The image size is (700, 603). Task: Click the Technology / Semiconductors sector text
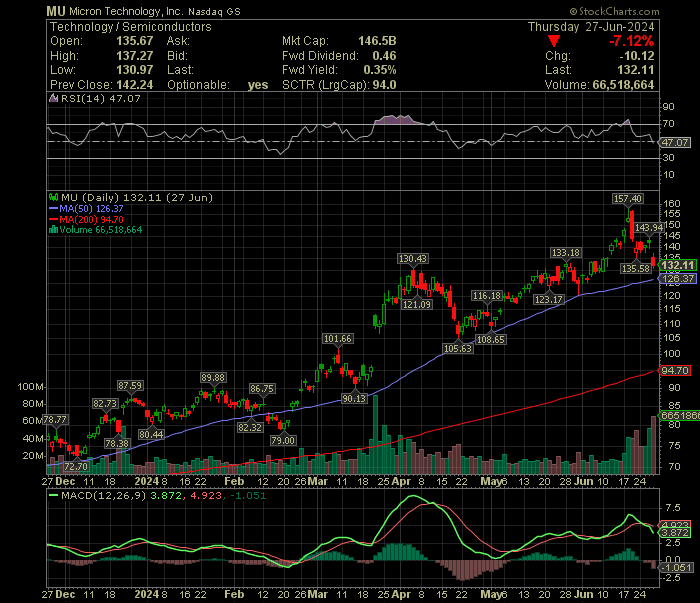pyautogui.click(x=130, y=27)
